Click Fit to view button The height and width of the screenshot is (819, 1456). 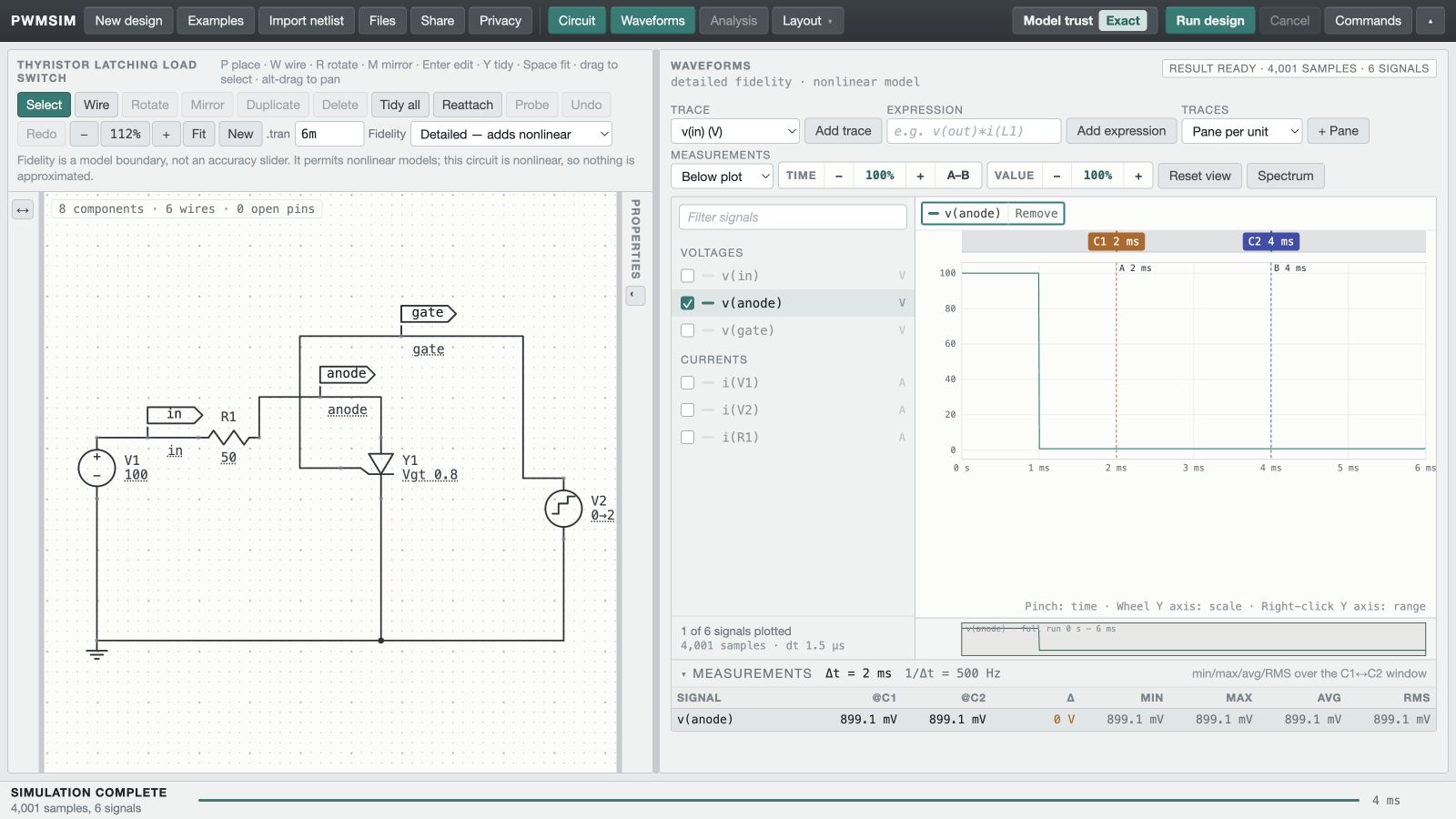(x=198, y=134)
